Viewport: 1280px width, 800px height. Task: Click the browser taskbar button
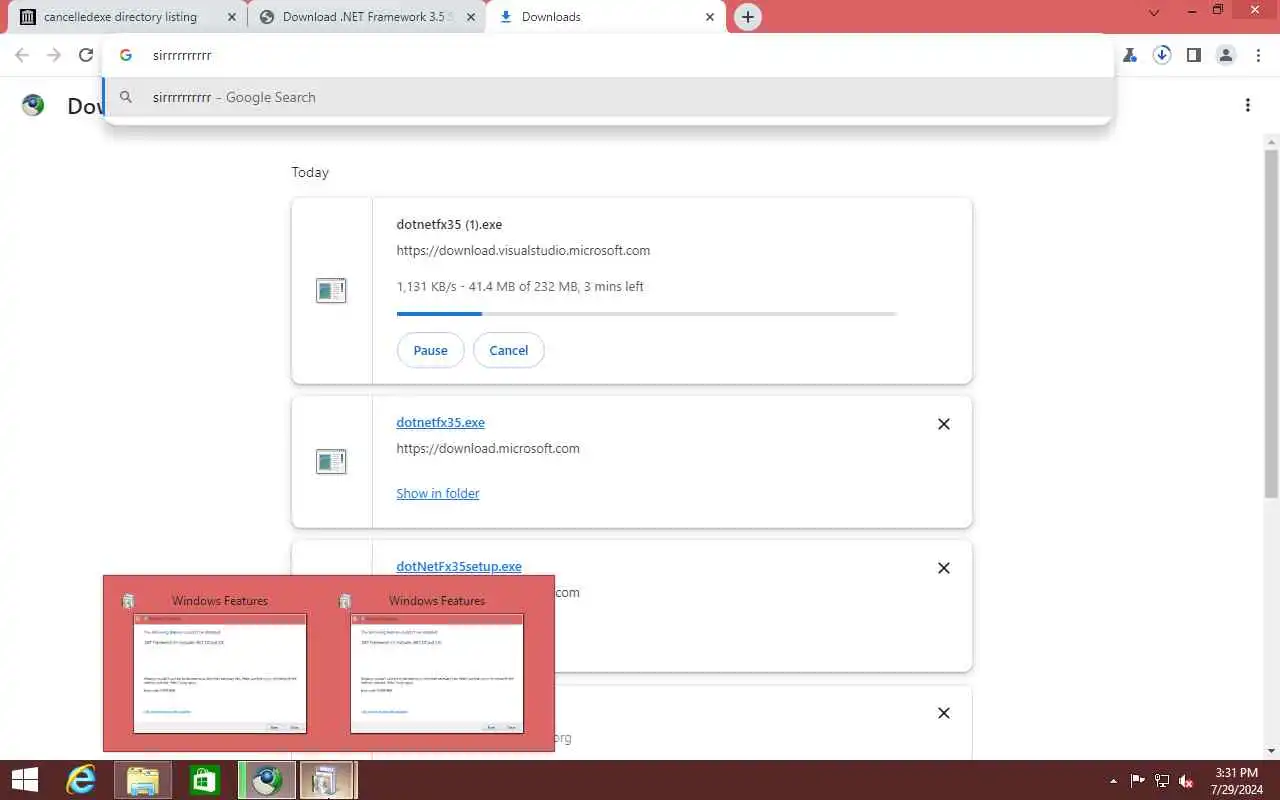click(x=266, y=780)
